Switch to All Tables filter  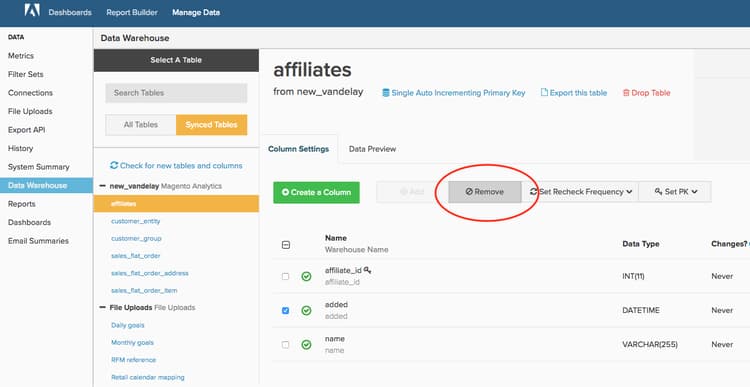(141, 124)
